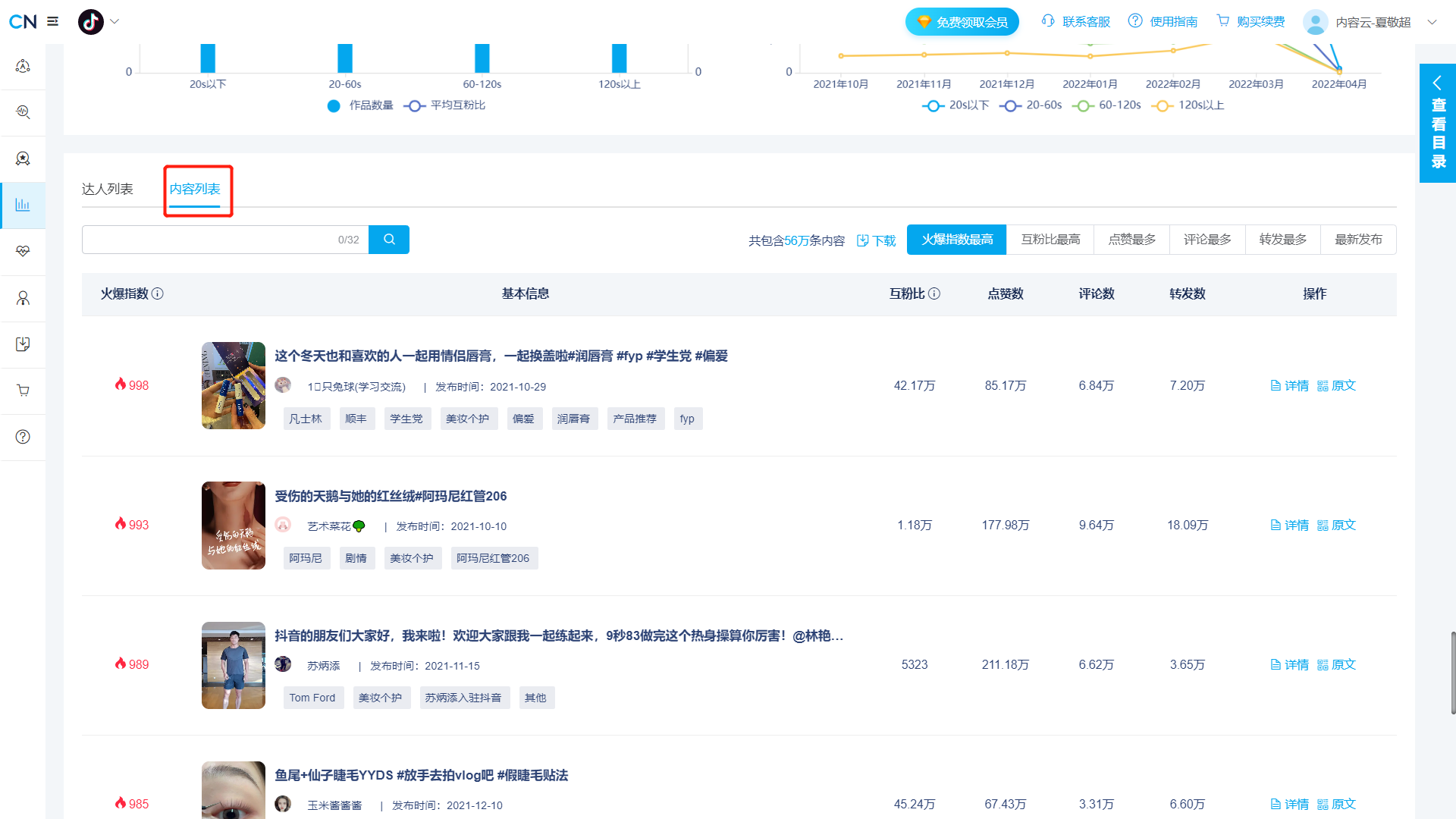Open the sidebar help question mark icon

tap(23, 437)
